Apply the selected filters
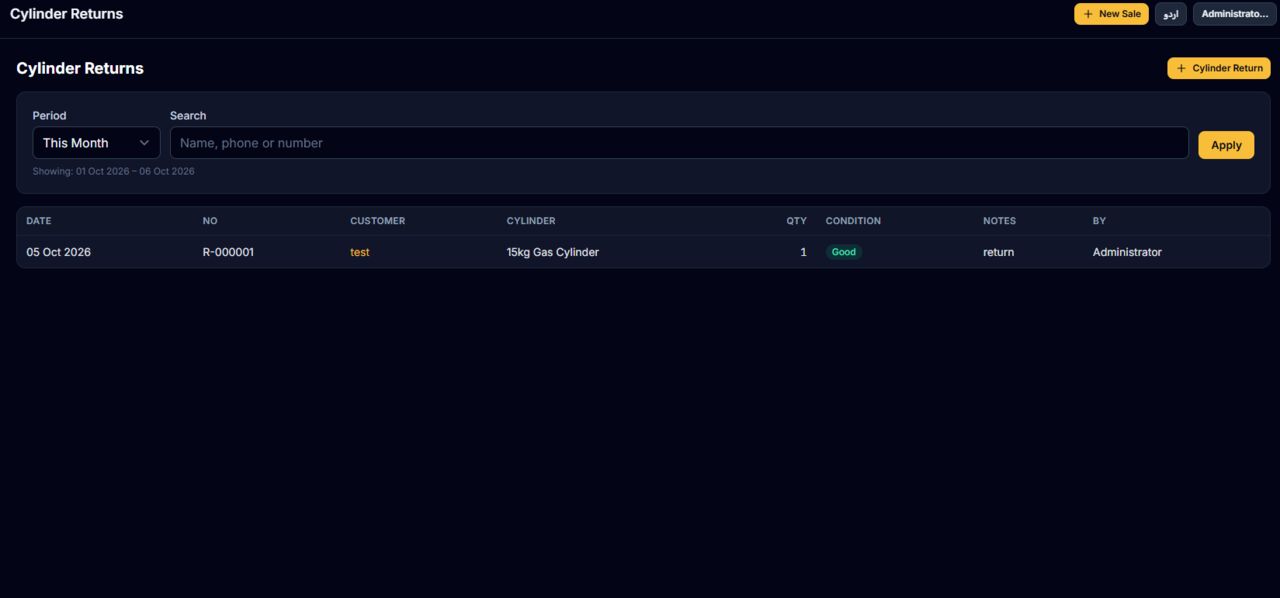1280x598 pixels. pos(1226,145)
